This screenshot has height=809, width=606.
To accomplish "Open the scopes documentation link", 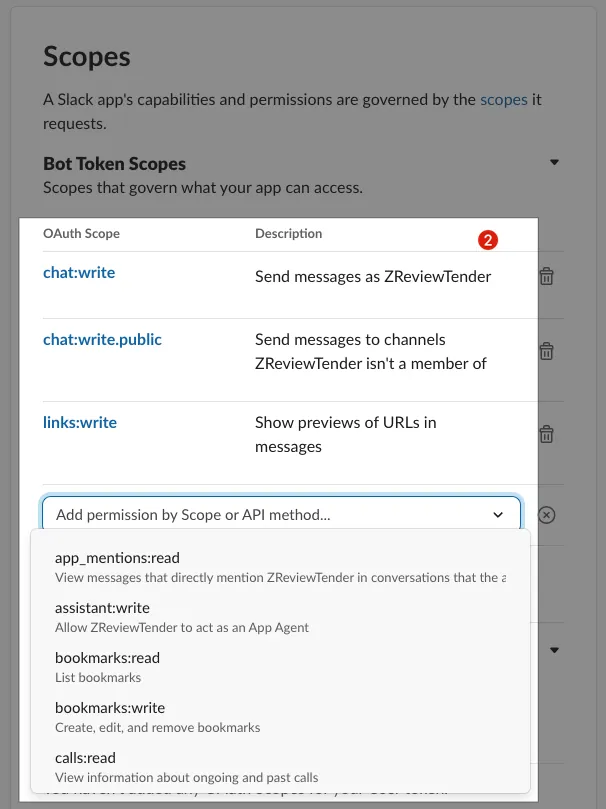I will pos(503,100).
